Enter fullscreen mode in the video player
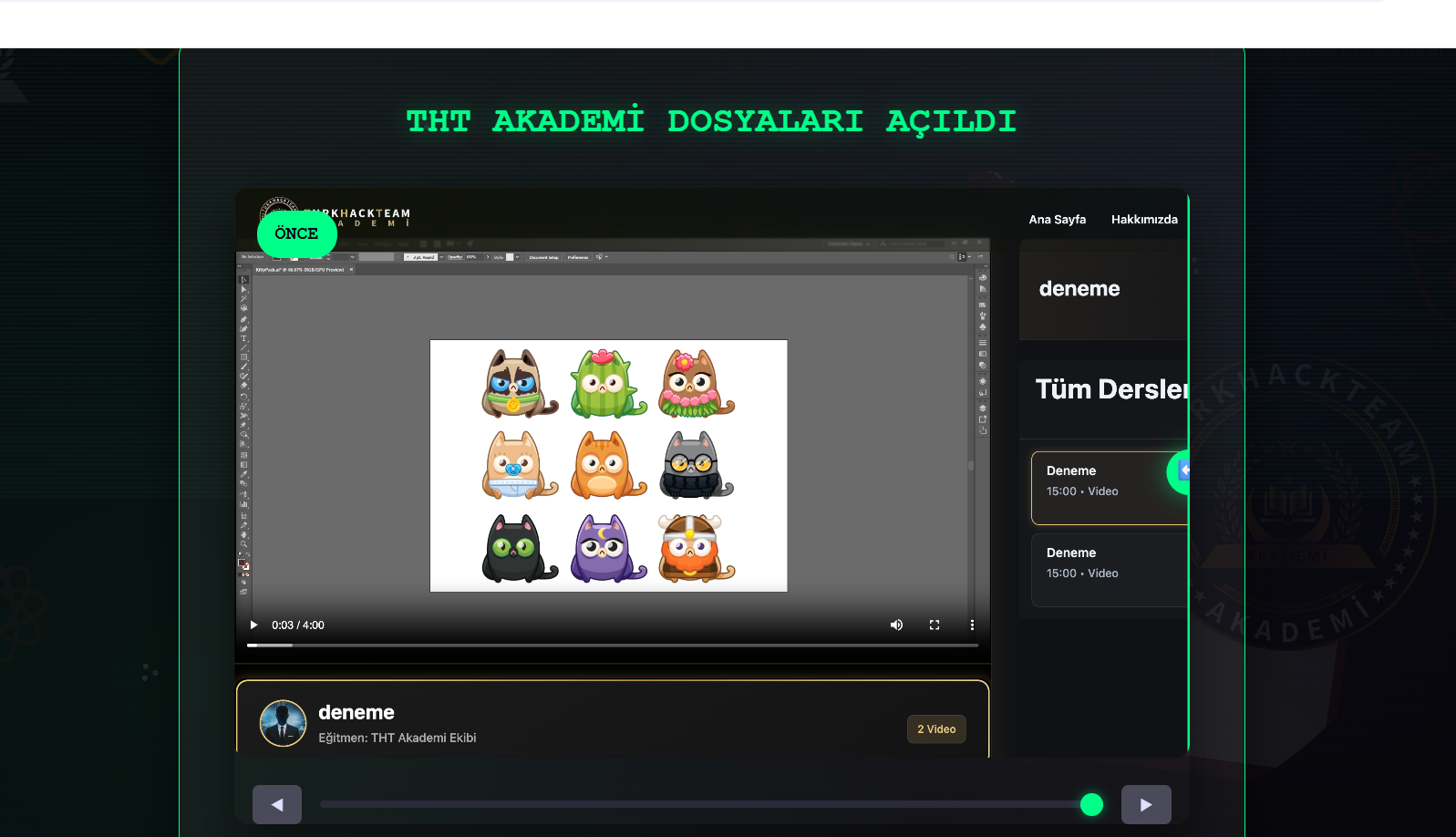The image size is (1456, 837). 935,625
